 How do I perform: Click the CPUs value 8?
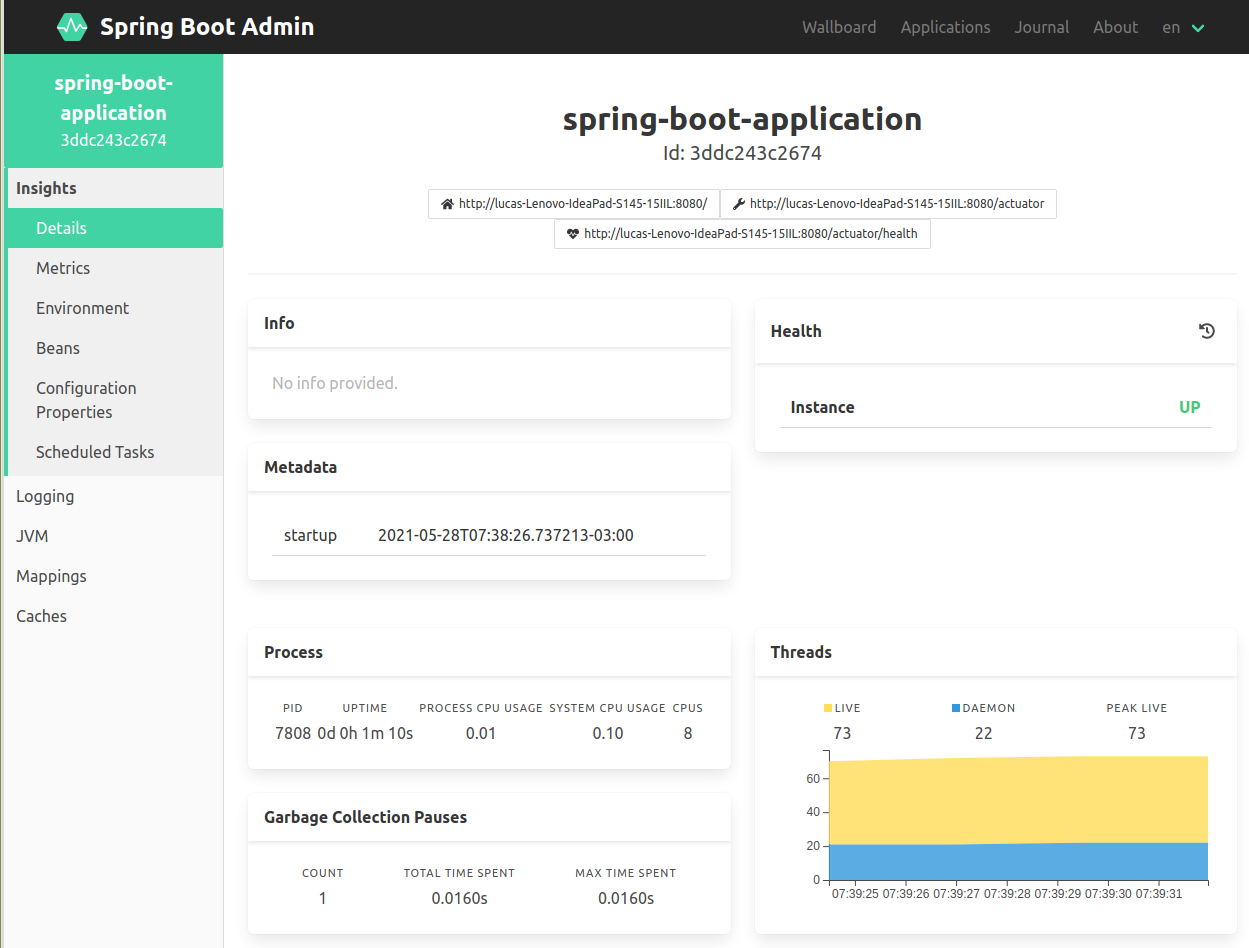point(688,733)
